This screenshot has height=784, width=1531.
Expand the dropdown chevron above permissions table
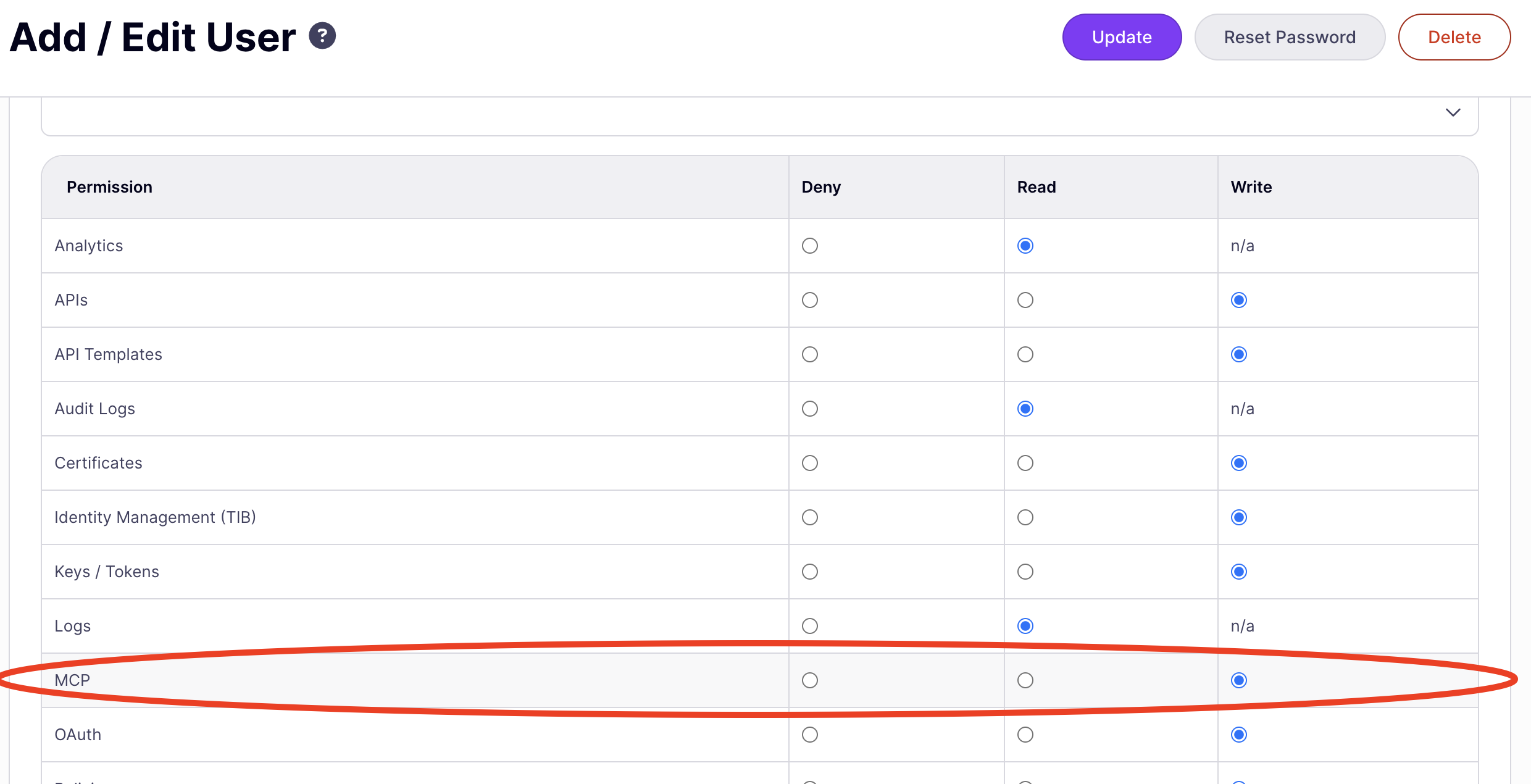pyautogui.click(x=1453, y=112)
